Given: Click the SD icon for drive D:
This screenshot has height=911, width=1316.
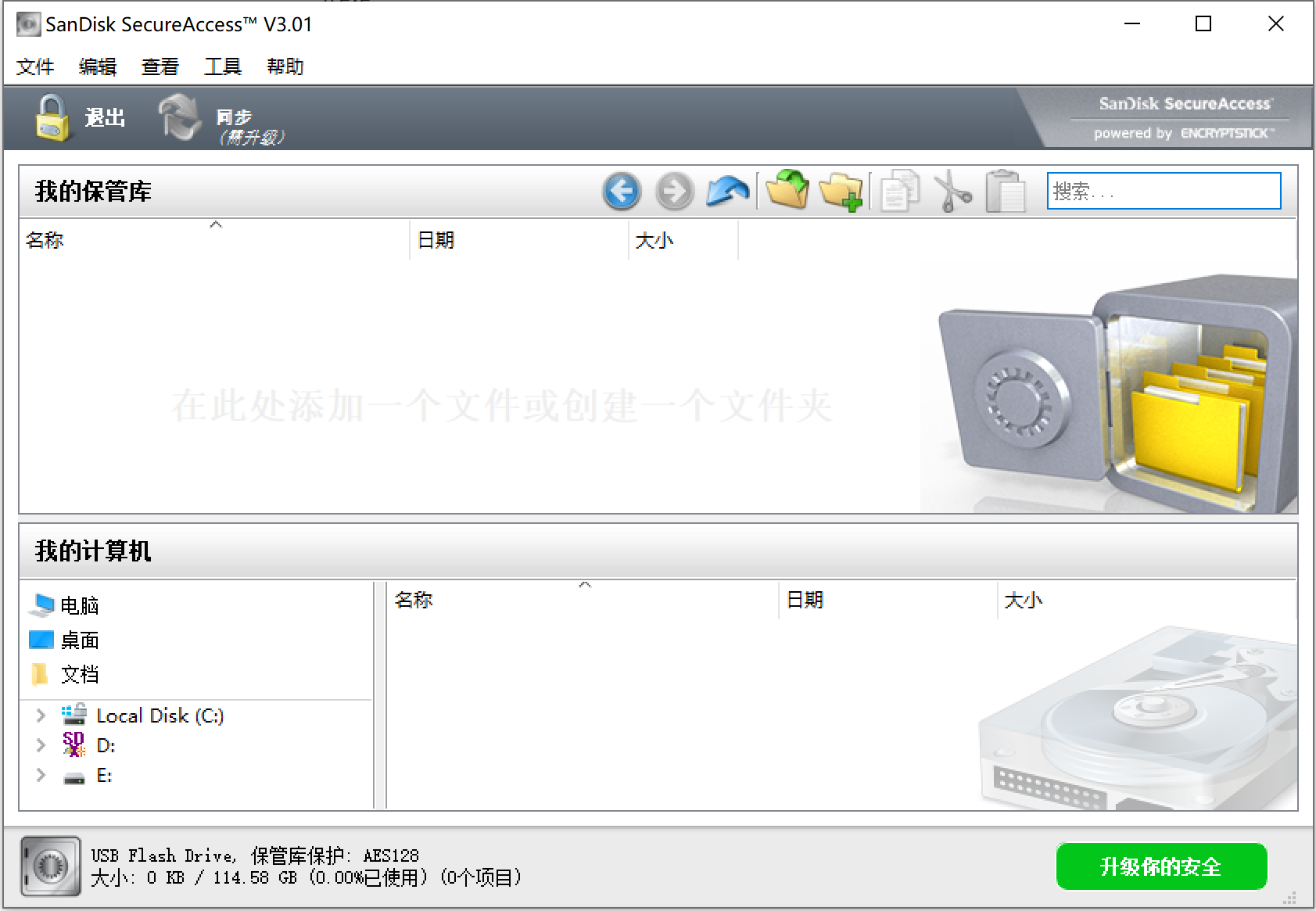Looking at the screenshot, I should point(74,744).
